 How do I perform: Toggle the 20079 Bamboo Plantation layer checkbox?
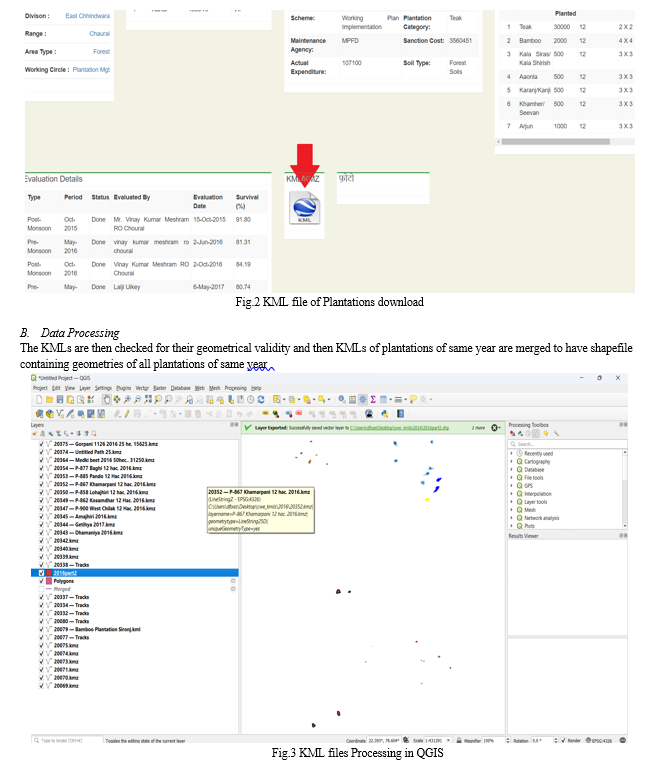(41, 629)
